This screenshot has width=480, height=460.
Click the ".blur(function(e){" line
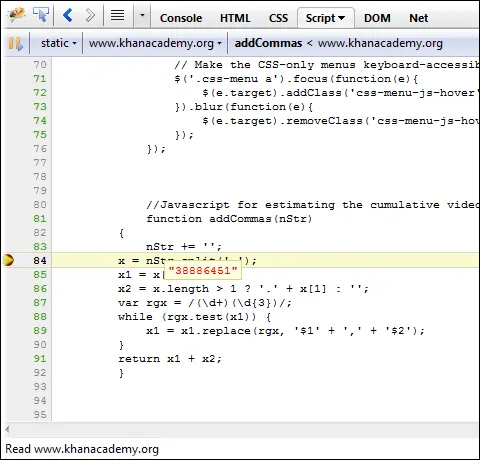244,107
